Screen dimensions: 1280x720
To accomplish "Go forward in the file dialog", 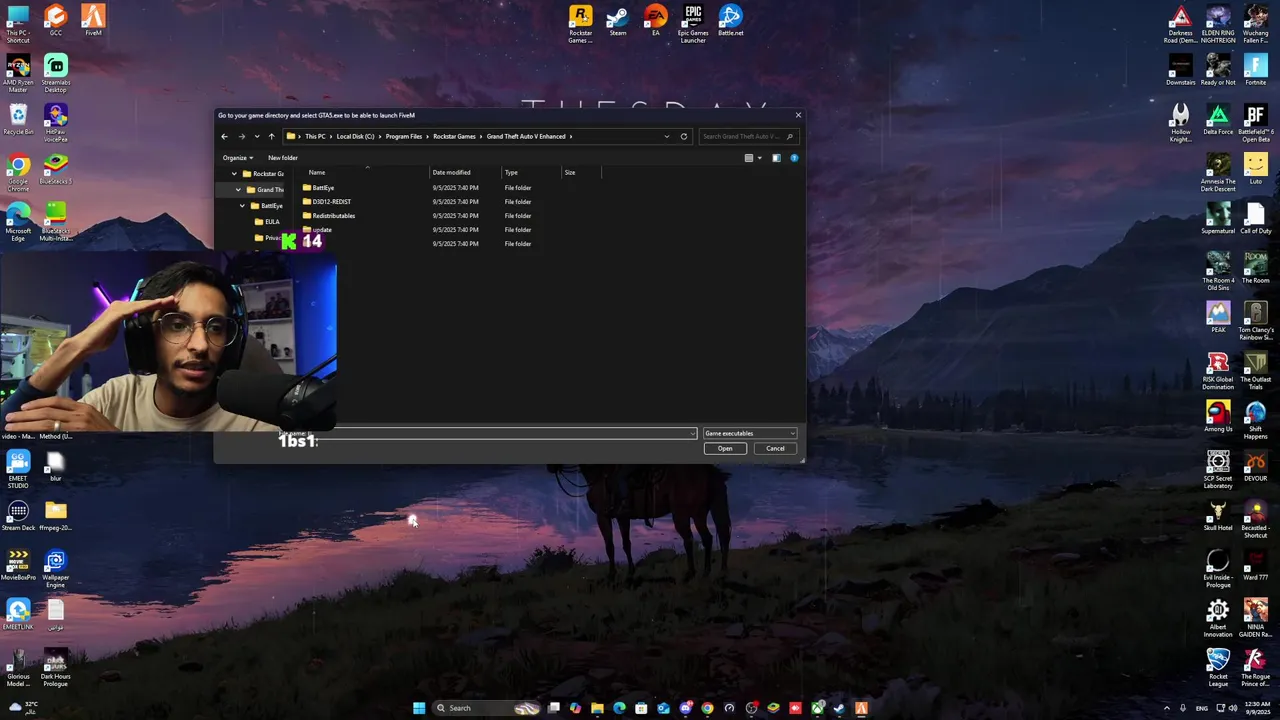I will tap(241, 136).
